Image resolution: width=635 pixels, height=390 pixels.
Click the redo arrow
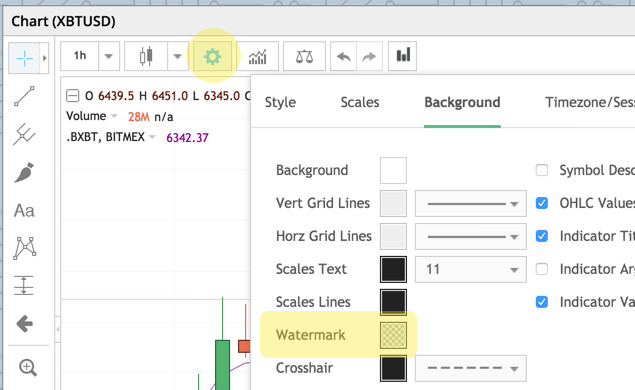pyautogui.click(x=369, y=56)
